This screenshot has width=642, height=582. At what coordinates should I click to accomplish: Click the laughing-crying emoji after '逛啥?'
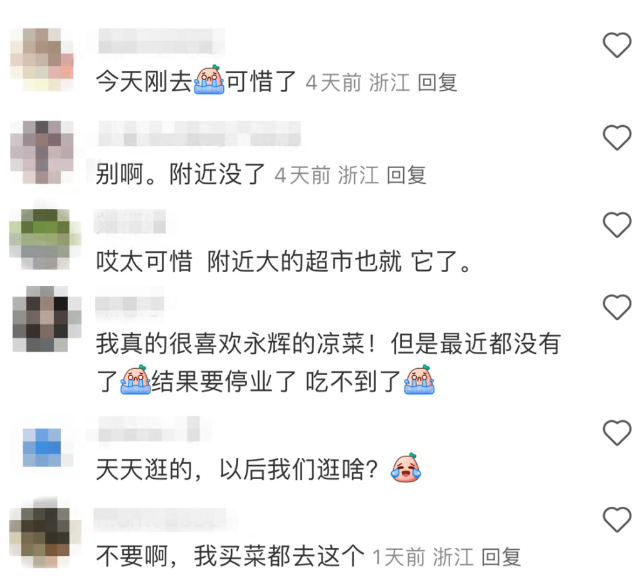(406, 468)
